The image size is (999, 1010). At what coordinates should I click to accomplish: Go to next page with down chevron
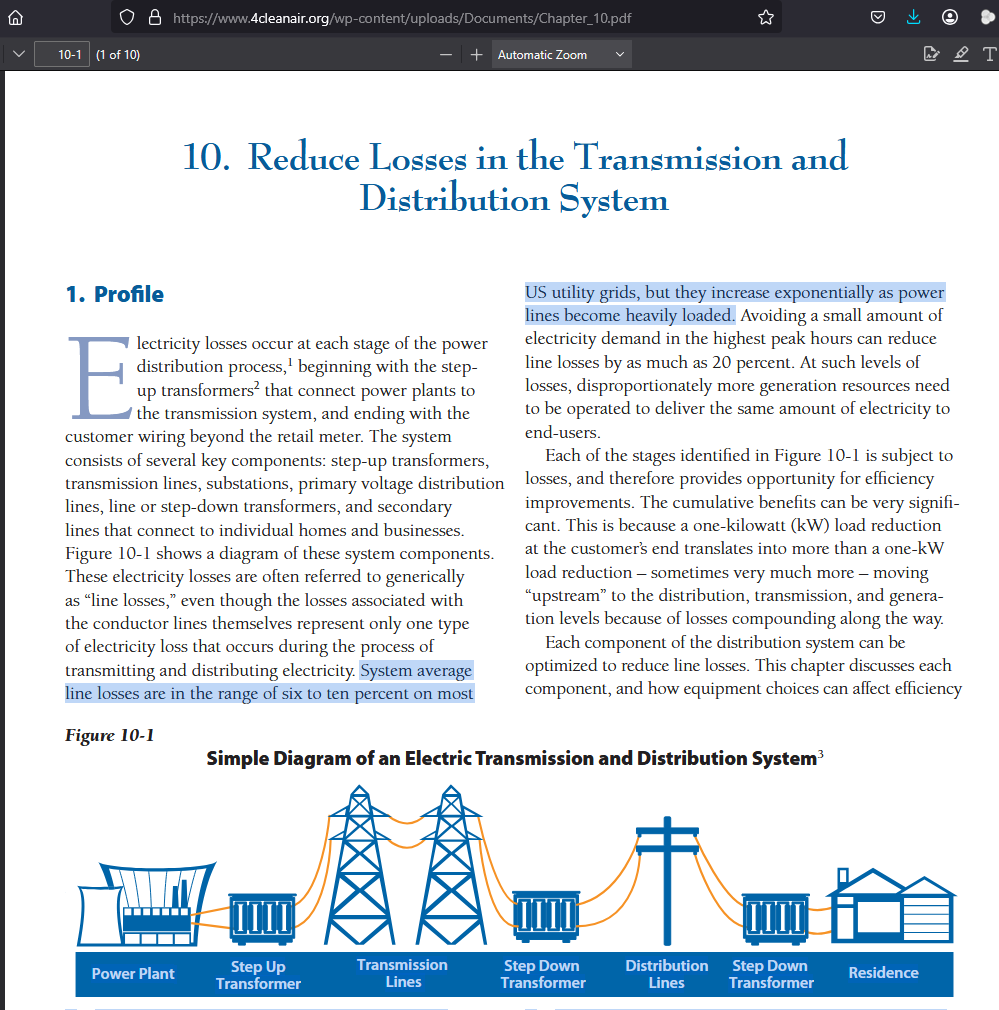(19, 54)
